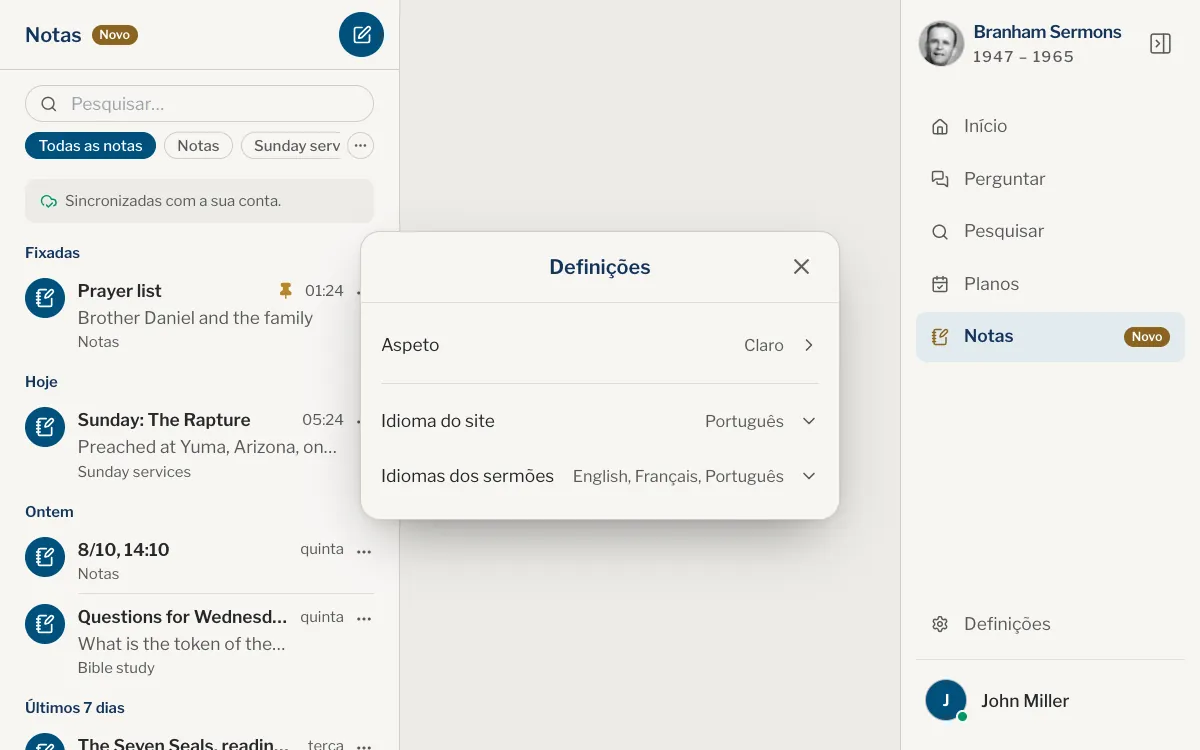Open the more filters ellipsis next to Sunday services
The width and height of the screenshot is (1200, 750).
click(360, 146)
